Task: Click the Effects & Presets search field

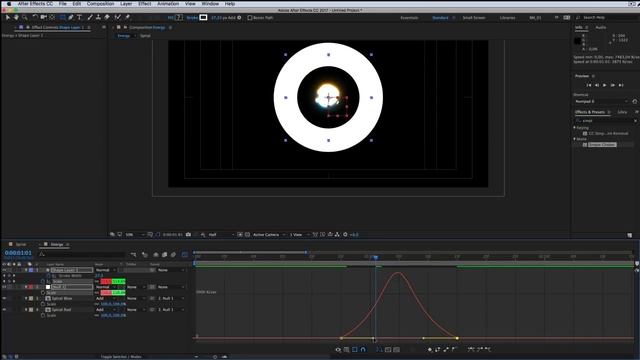Action: pyautogui.click(x=606, y=121)
